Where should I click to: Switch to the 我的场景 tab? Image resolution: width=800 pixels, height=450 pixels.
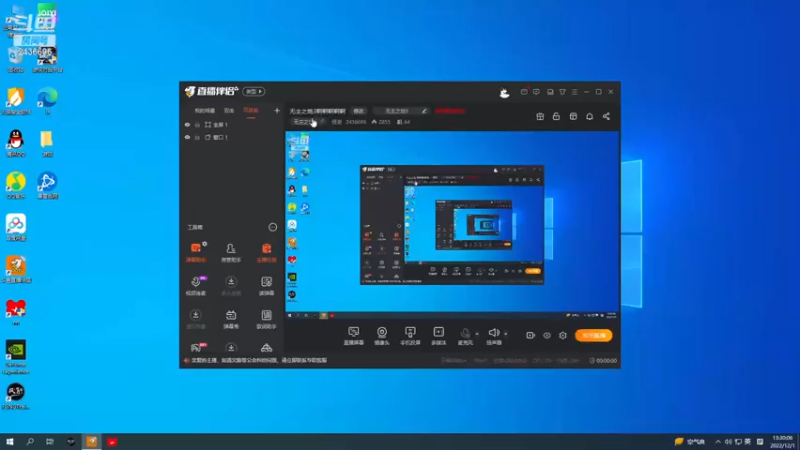pyautogui.click(x=205, y=111)
